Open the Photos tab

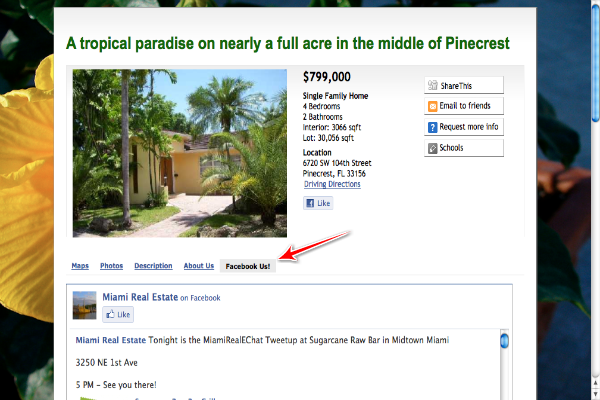111,266
